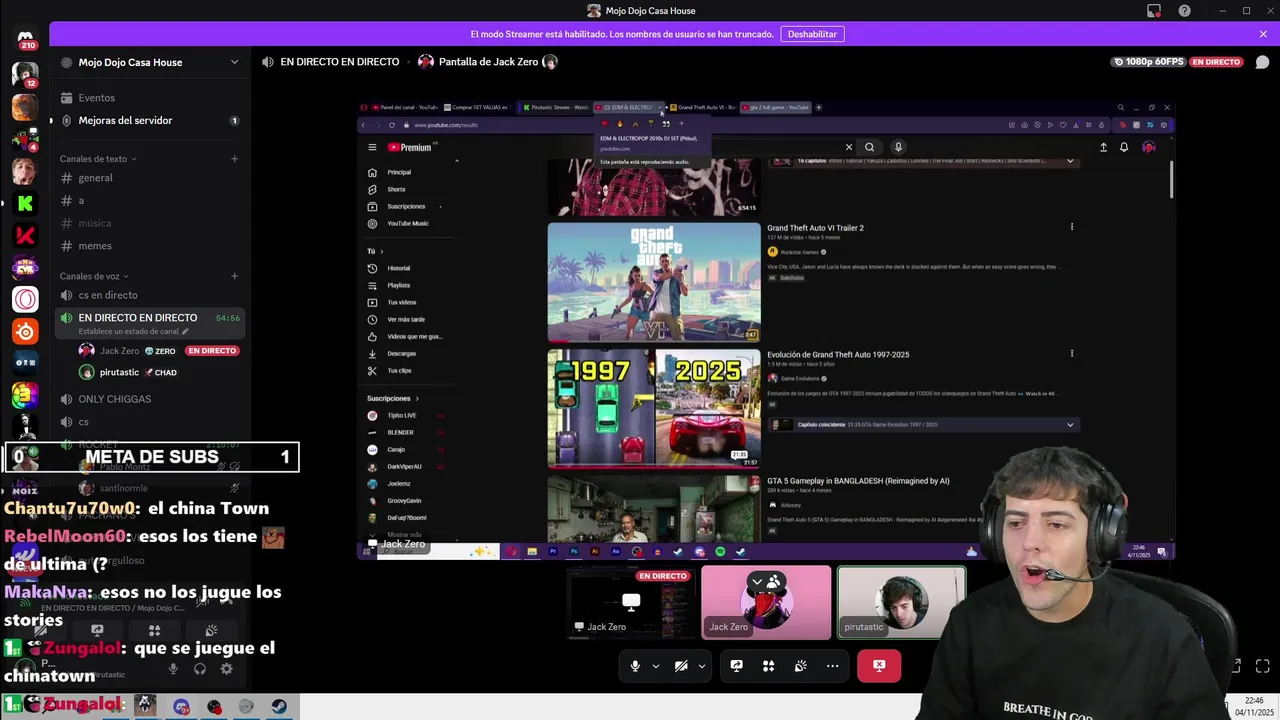The width and height of the screenshot is (1280, 720).
Task: Open activities launcher in call bar
Action: (769, 666)
